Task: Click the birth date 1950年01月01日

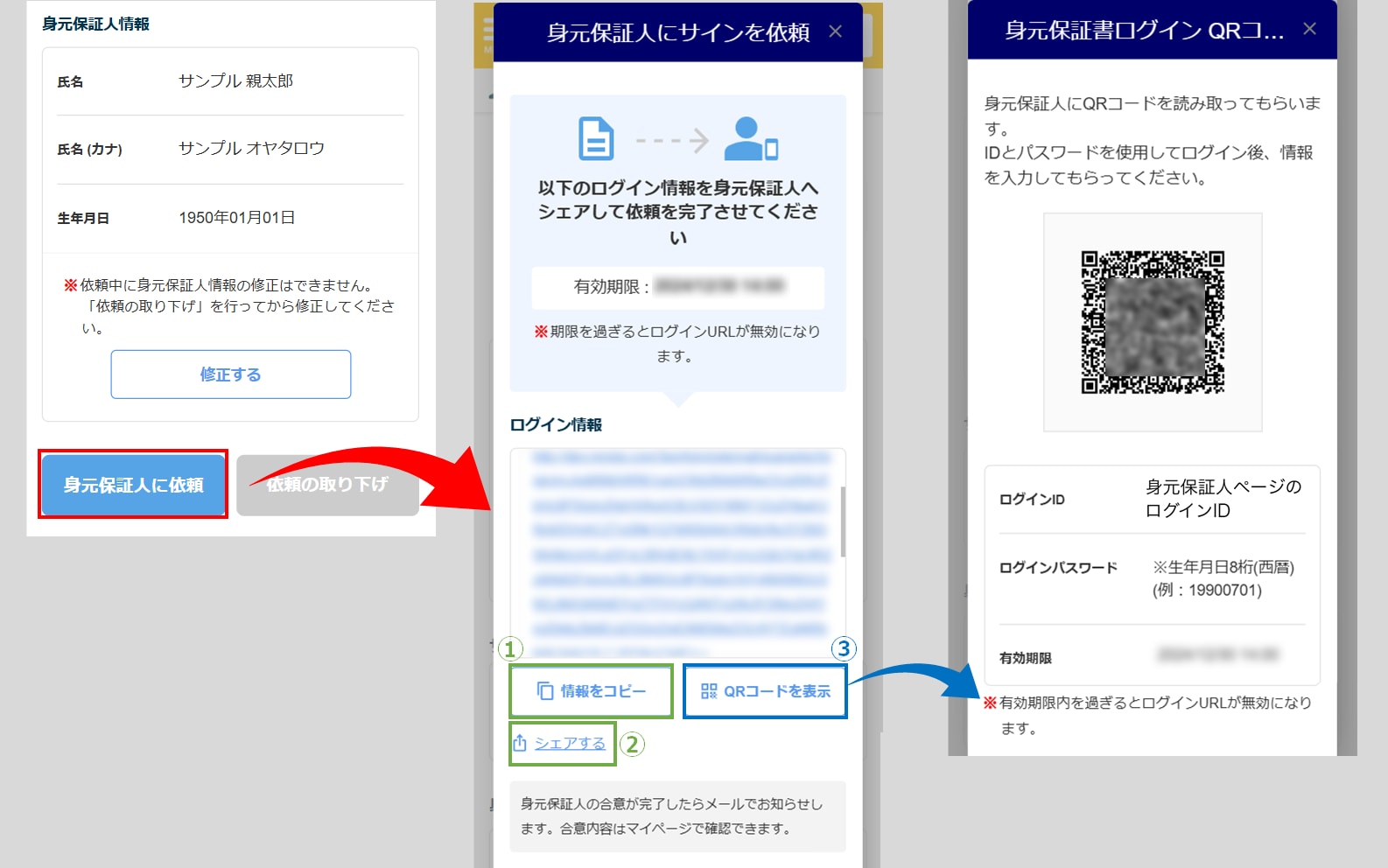Action: (236, 218)
